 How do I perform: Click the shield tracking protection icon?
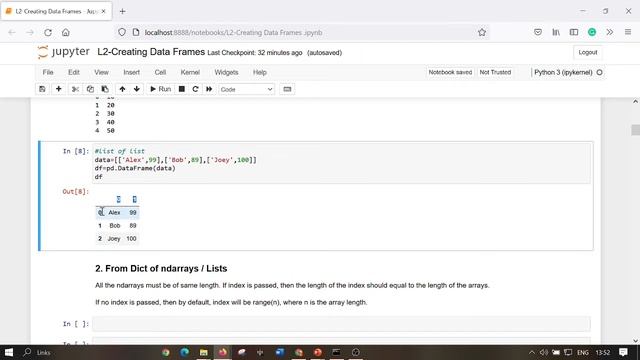click(x=122, y=32)
